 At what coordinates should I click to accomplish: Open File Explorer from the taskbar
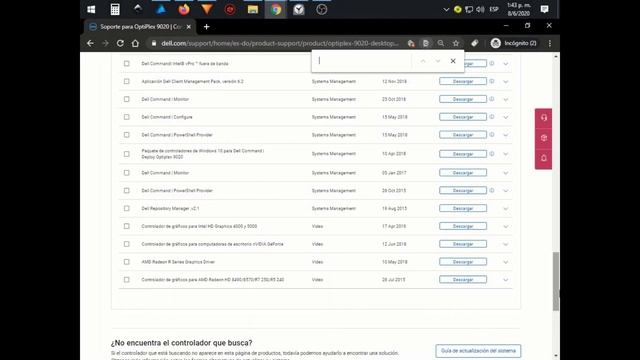coord(253,9)
